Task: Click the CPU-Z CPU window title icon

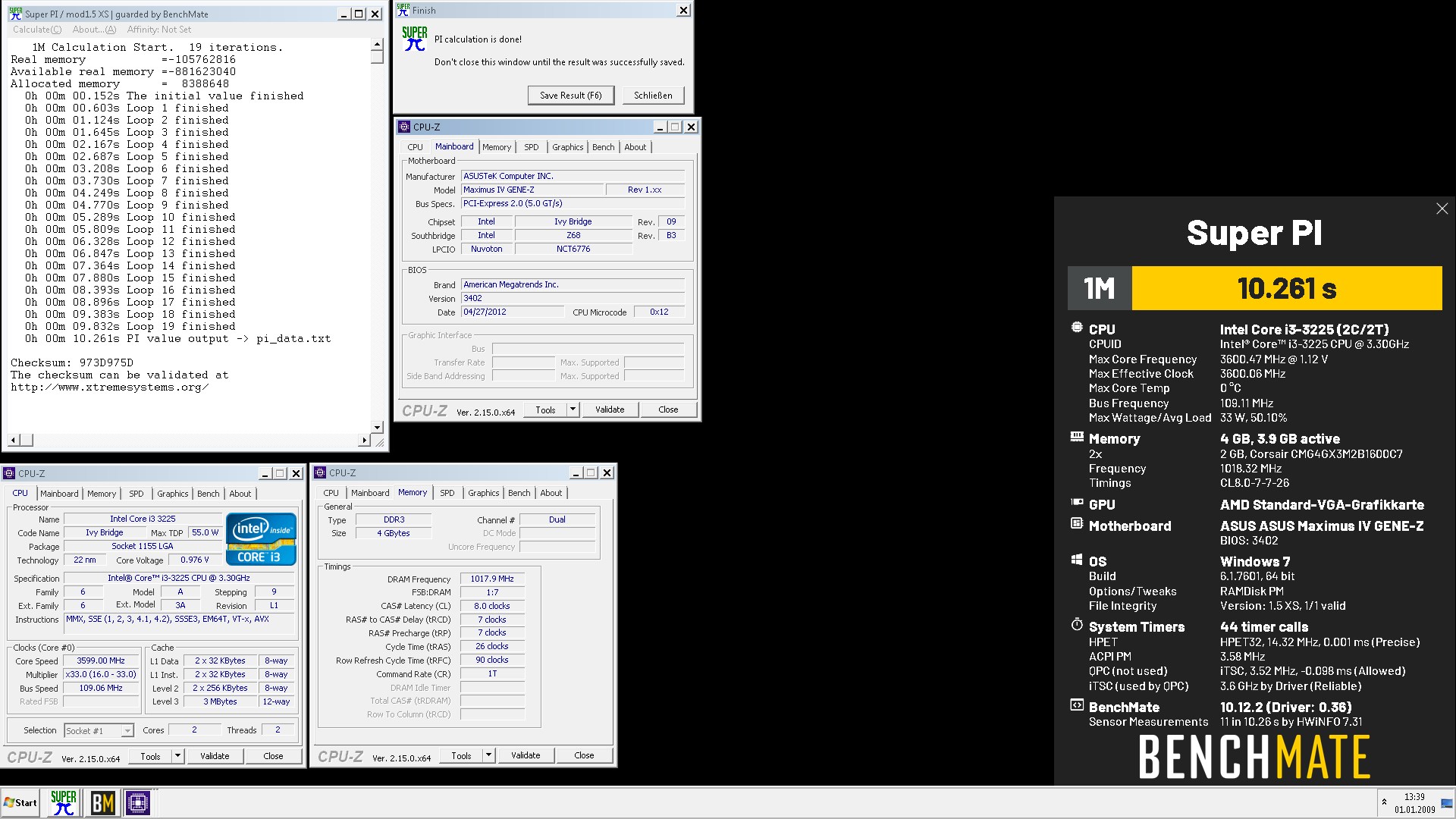Action: [9, 473]
